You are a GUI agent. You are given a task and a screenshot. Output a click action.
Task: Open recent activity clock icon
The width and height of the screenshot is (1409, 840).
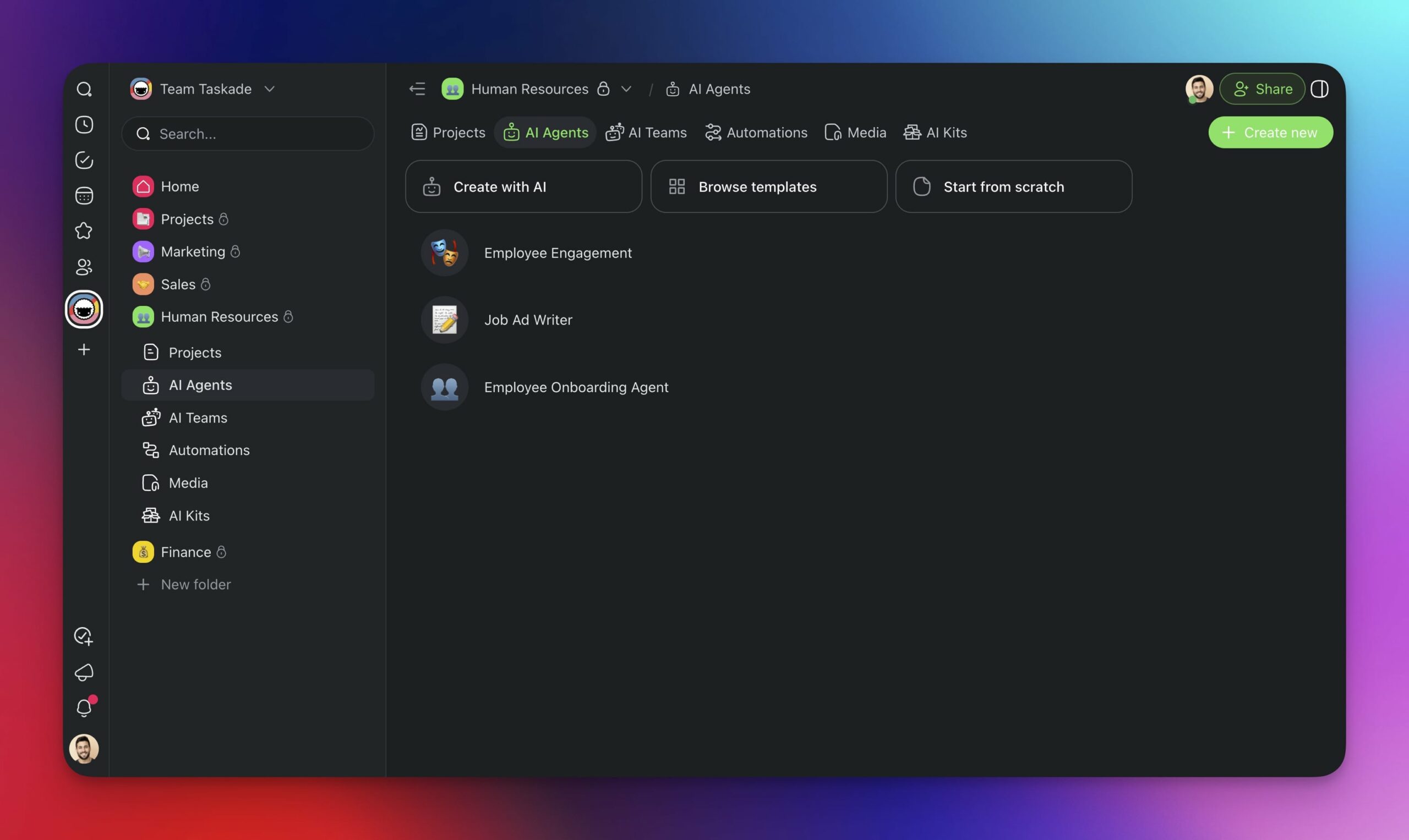point(84,125)
